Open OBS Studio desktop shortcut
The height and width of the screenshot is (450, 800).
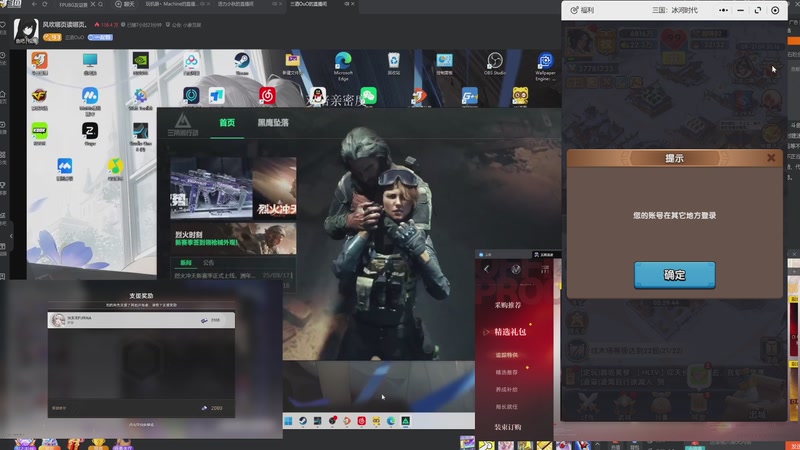494,63
